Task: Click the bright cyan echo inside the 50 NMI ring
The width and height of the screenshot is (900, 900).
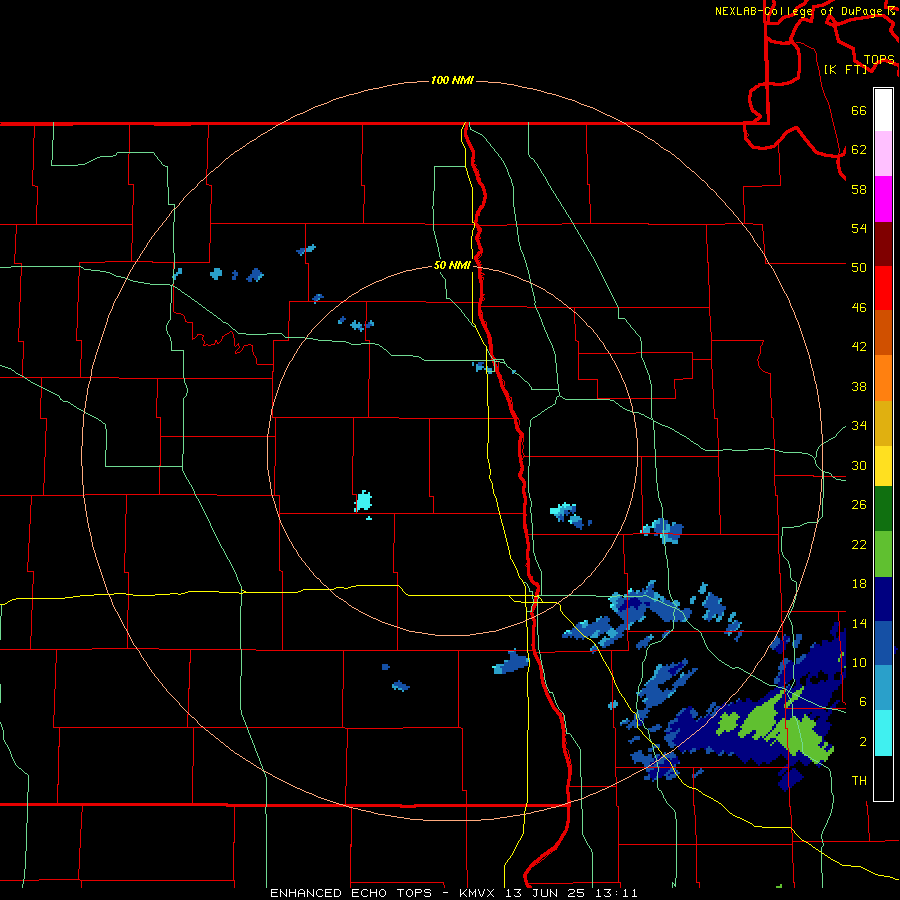Action: tap(363, 502)
